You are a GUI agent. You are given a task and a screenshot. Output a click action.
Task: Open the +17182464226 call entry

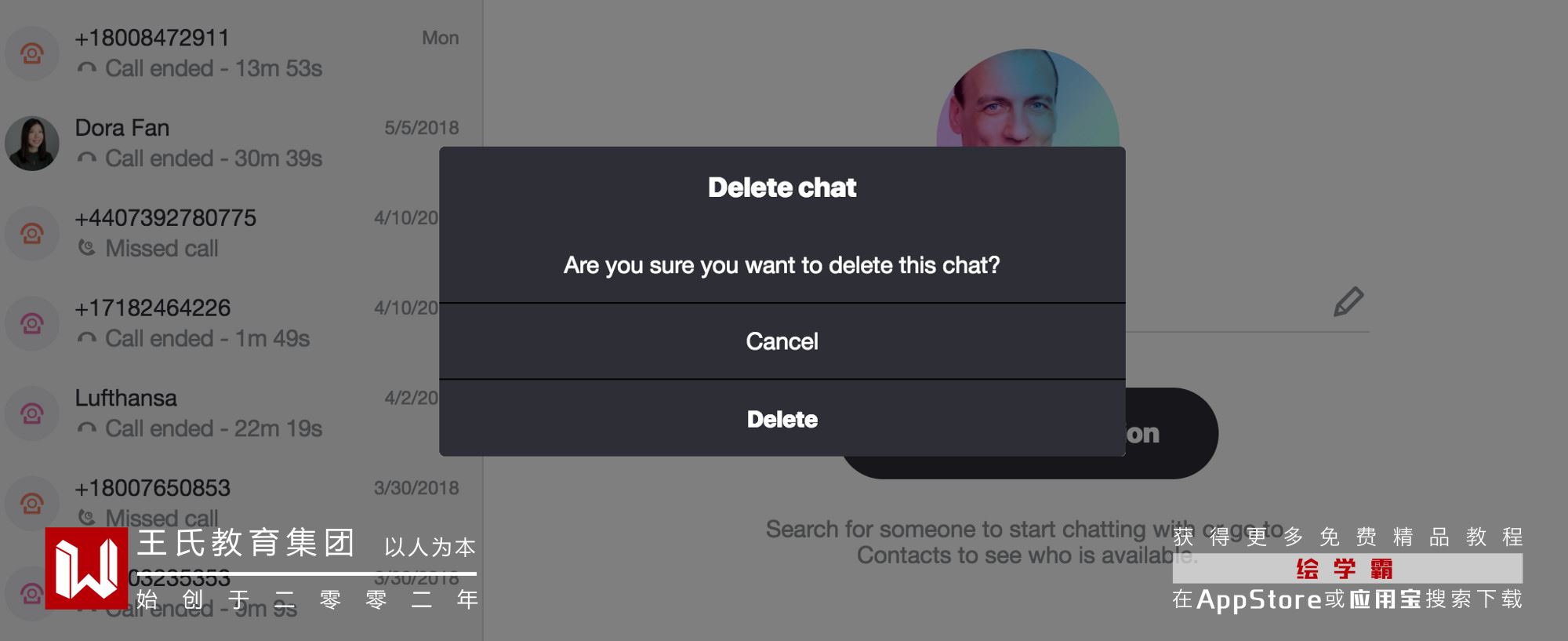pos(235,323)
